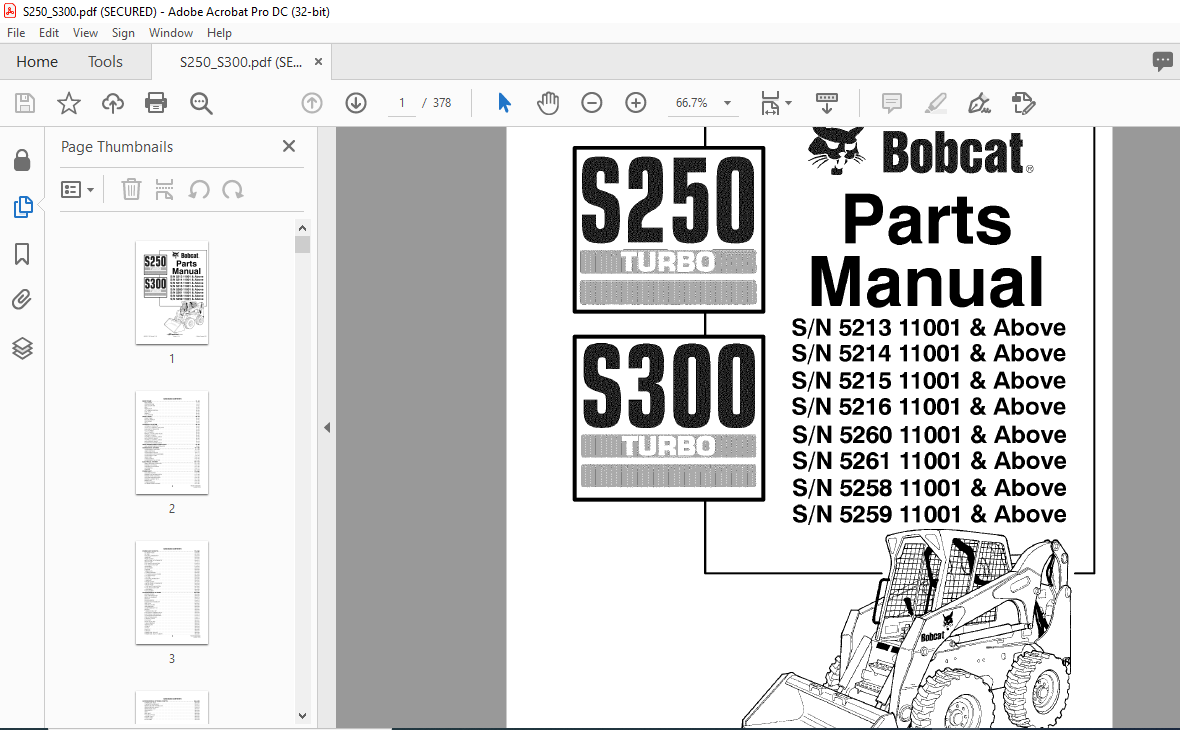Collapse the navigation pane with the side arrow
The image size is (1180, 730).
pos(327,427)
